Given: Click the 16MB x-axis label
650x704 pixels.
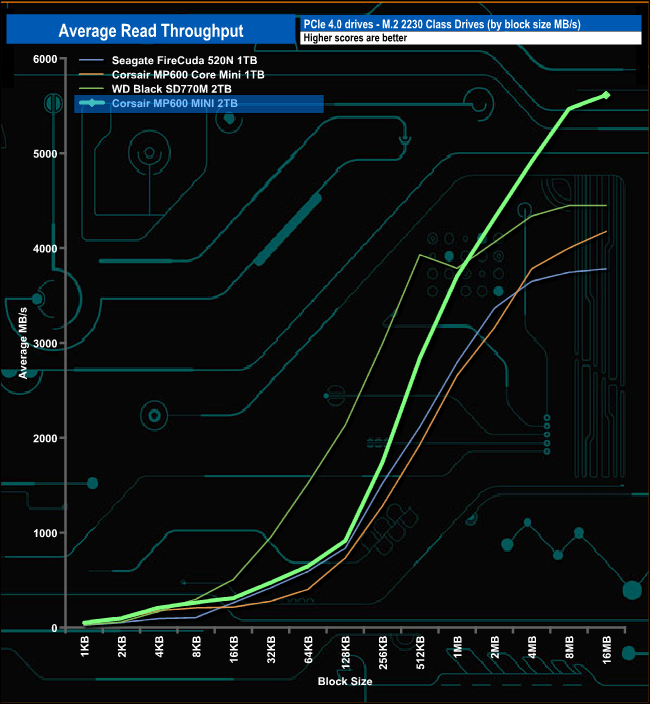Looking at the screenshot, I should (606, 650).
